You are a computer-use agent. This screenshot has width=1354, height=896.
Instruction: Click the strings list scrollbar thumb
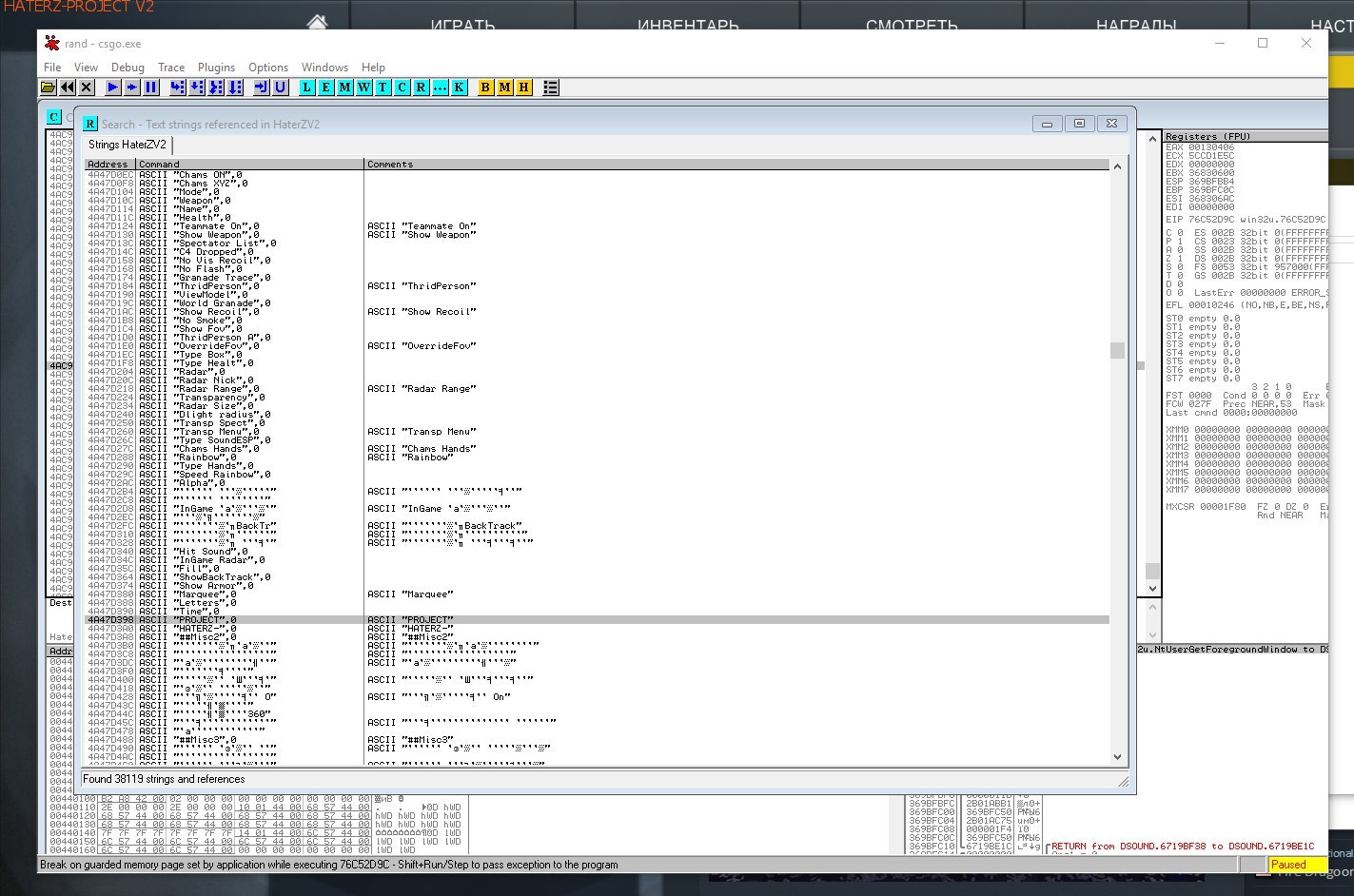1117,350
